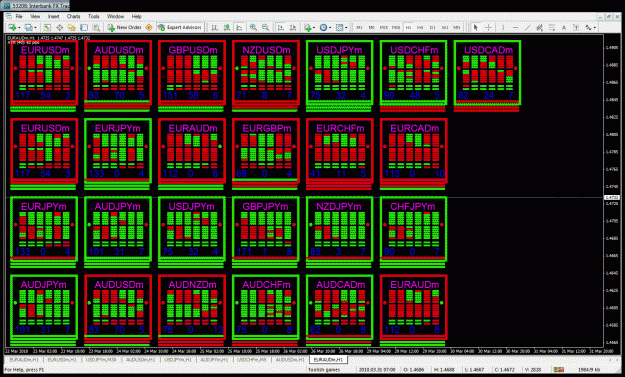The image size is (625, 377).
Task: Open the Strategy Tester
Action: point(96,27)
